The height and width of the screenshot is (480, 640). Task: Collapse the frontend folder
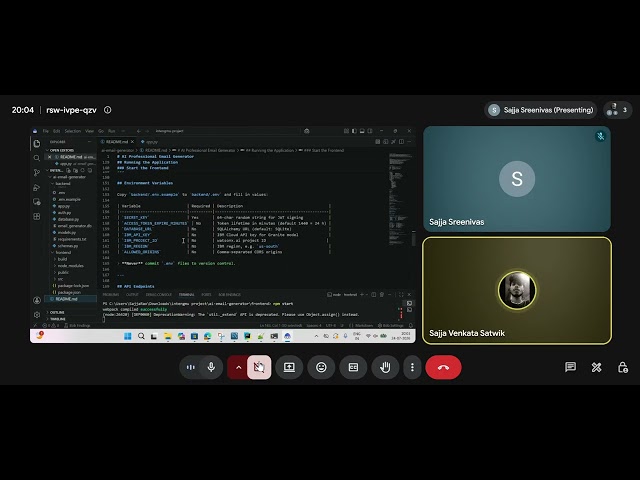click(63, 252)
